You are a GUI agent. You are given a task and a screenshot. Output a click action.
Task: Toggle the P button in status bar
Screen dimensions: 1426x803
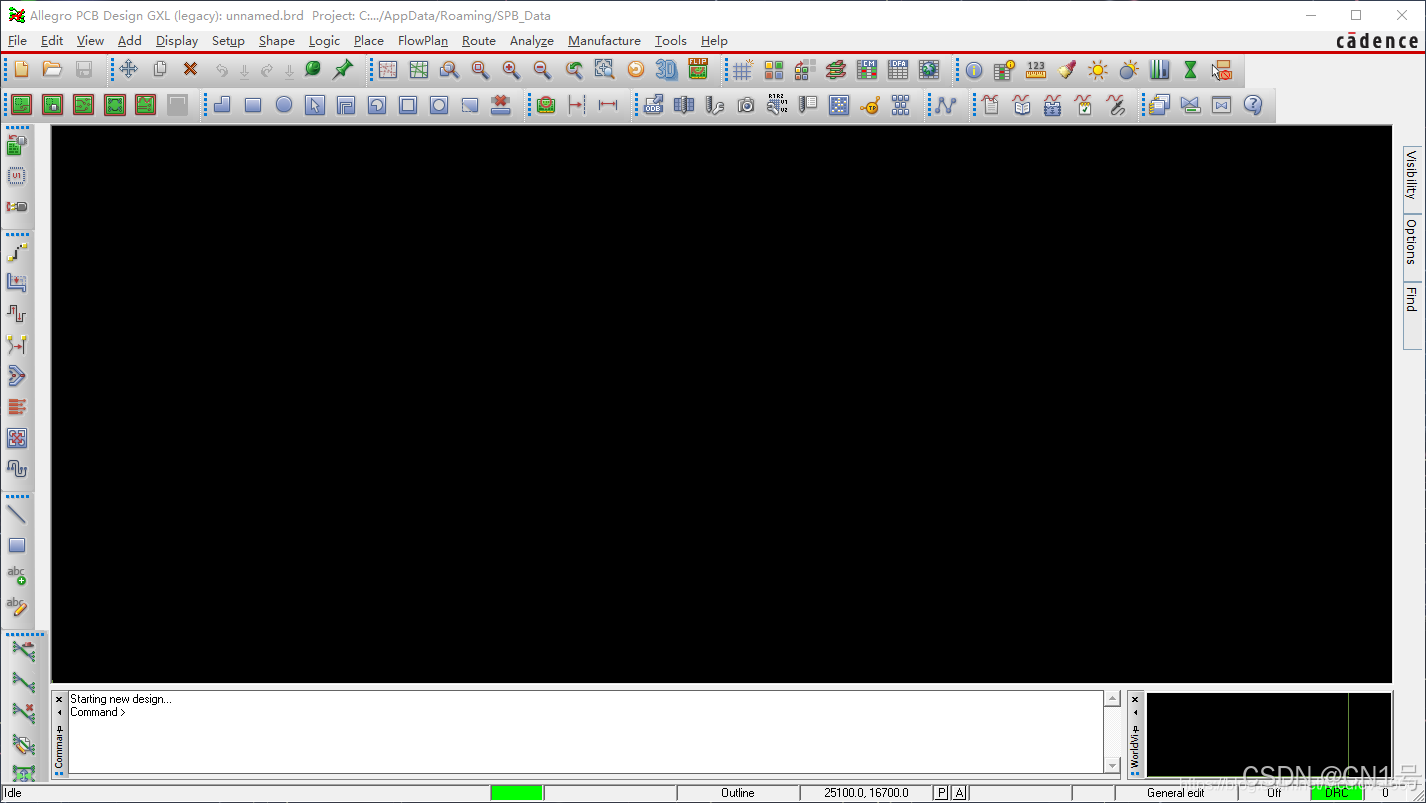coord(941,793)
